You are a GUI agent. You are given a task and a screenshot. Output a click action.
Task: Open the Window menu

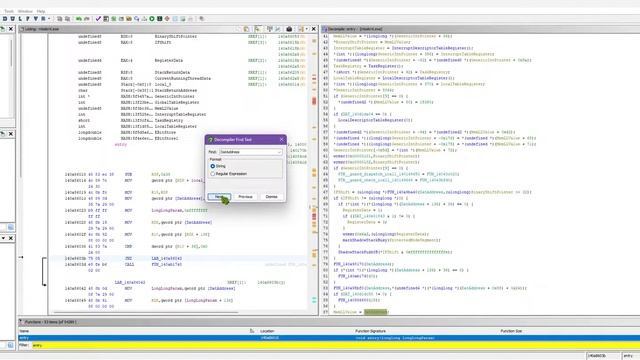(x=25, y=11)
